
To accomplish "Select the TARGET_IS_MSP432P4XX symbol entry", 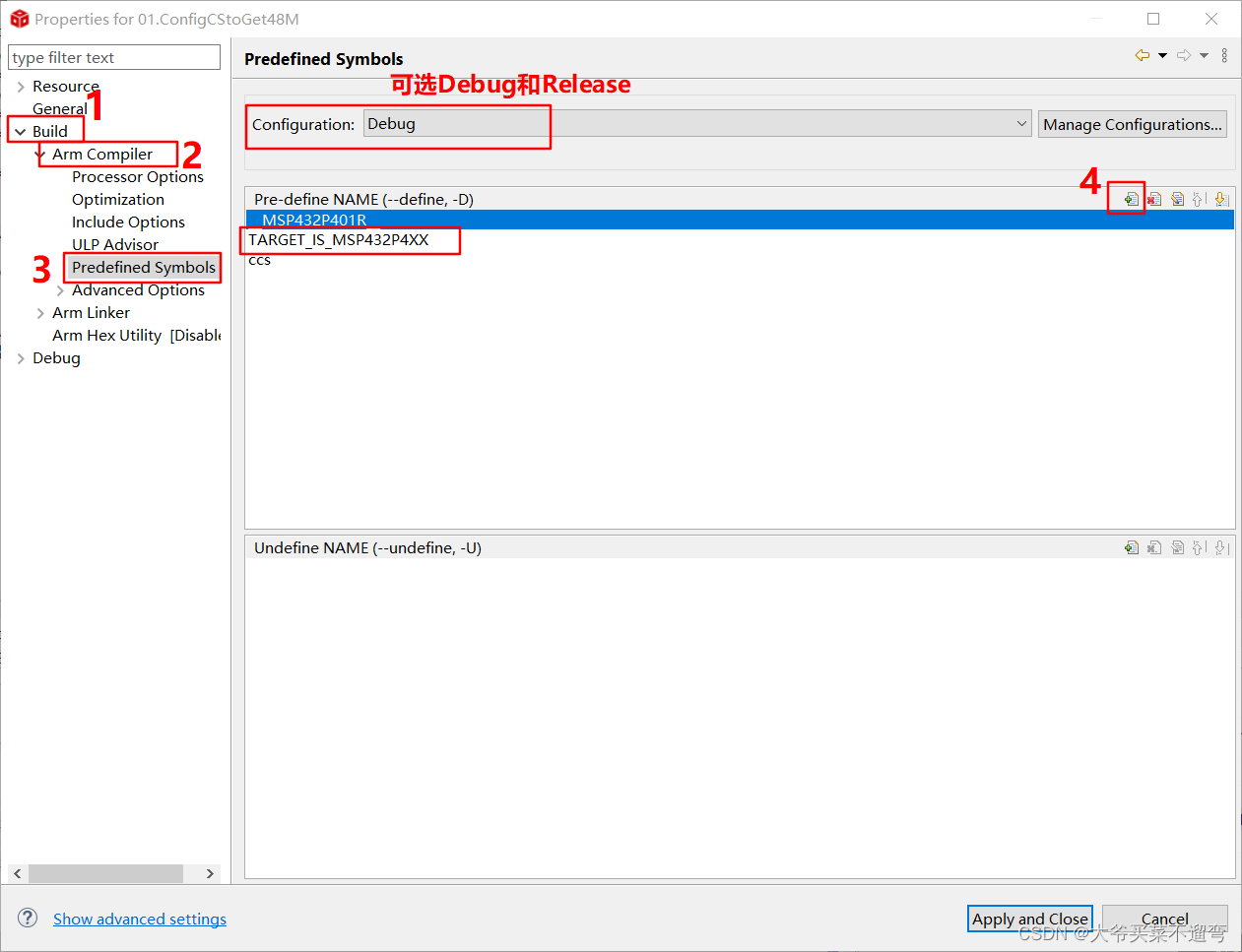I will 338,239.
